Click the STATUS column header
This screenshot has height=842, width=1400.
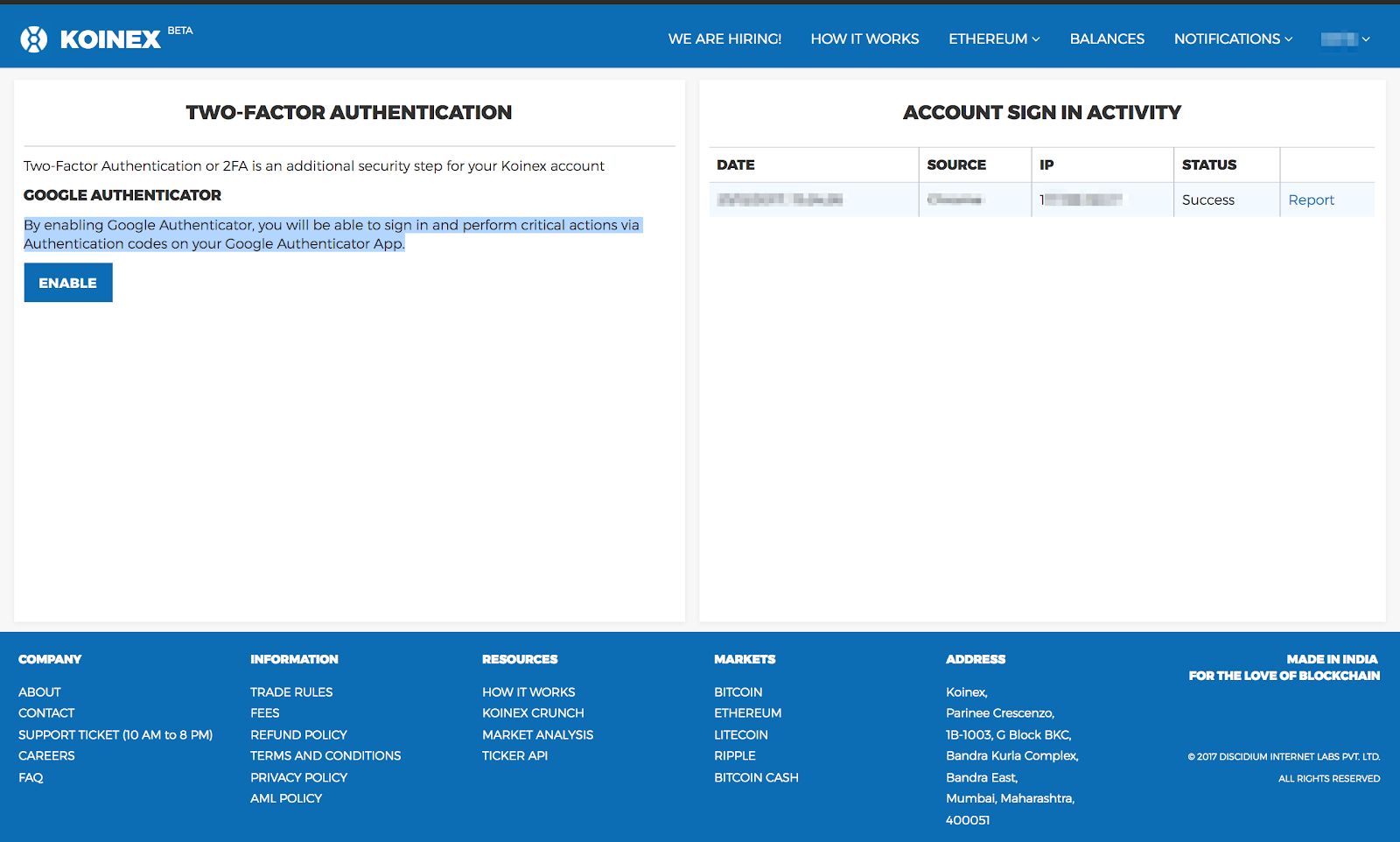click(1209, 165)
